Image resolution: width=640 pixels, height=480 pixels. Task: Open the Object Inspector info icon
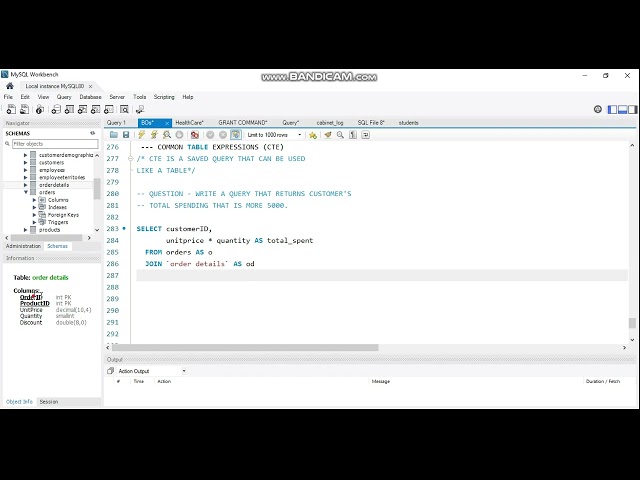[x=40, y=109]
